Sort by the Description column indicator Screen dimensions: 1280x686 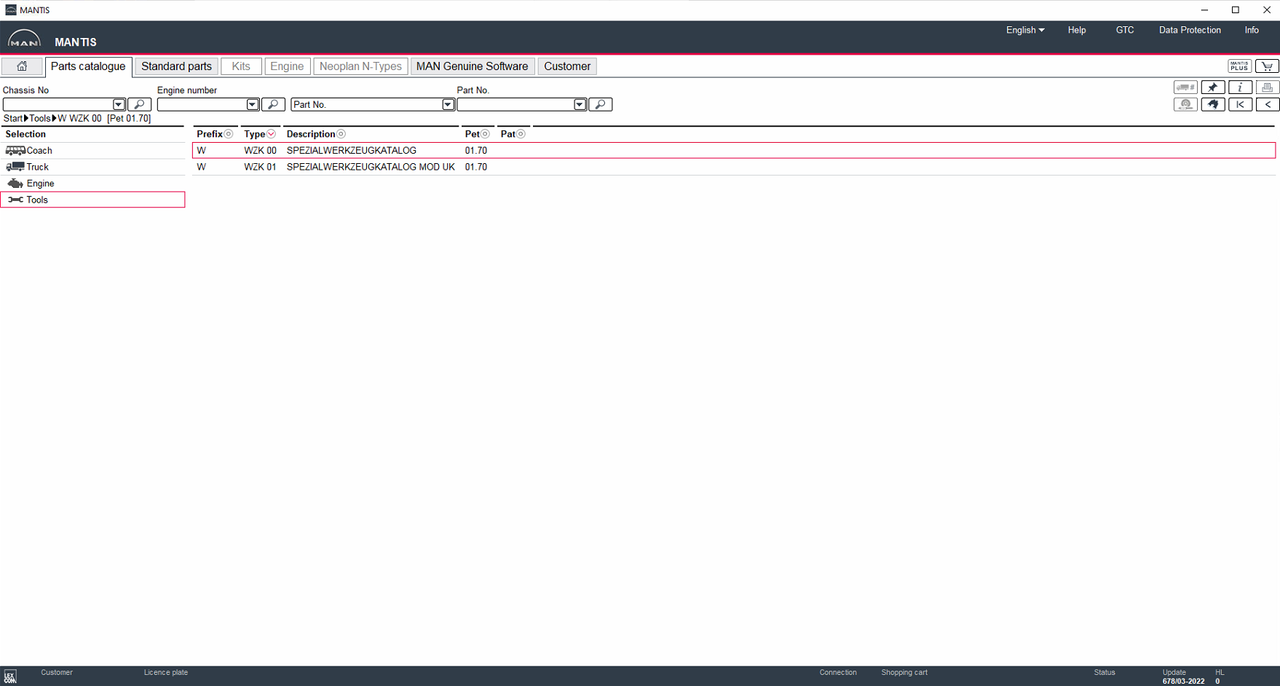[341, 134]
